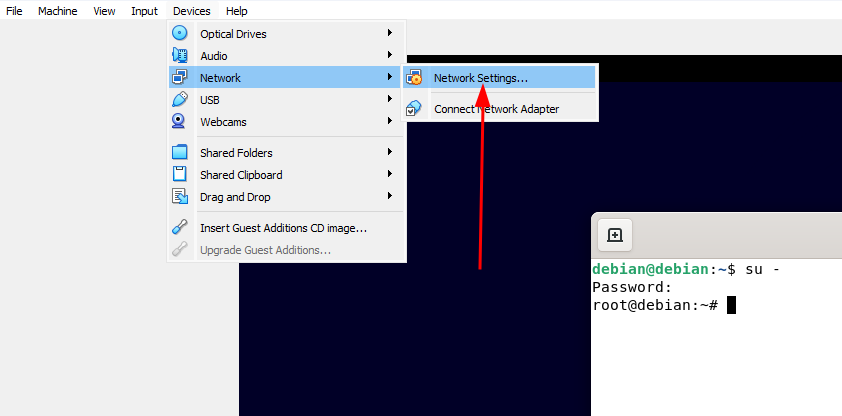Expand the Drag and Drop submenu arrow
Screen dimensions: 842x416
(390, 196)
